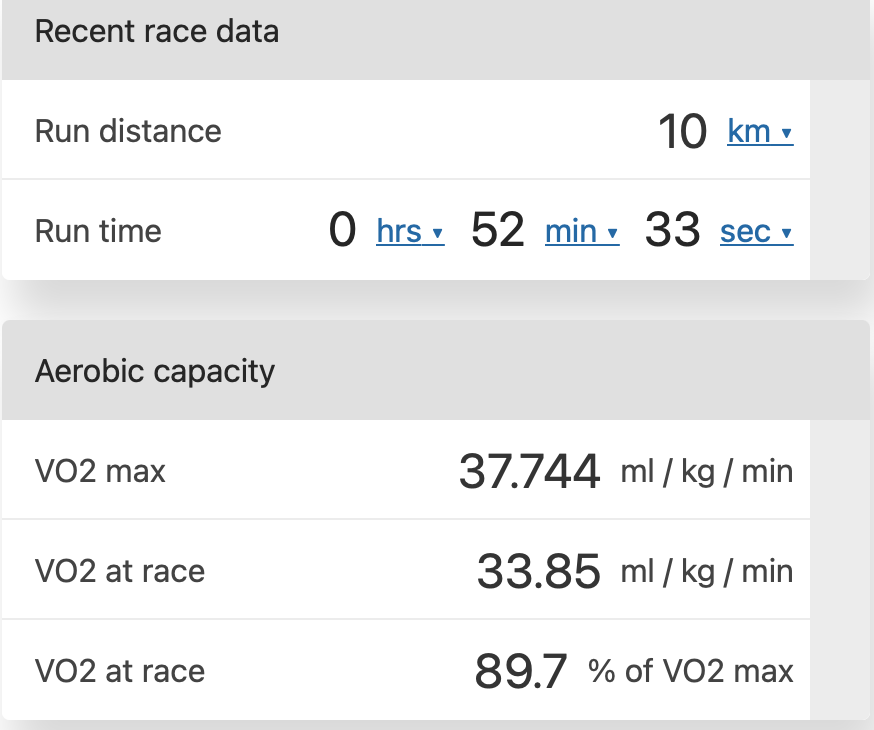This screenshot has width=874, height=730.
Task: Click the ml / kg / min unit beside 33.85
Action: click(706, 571)
